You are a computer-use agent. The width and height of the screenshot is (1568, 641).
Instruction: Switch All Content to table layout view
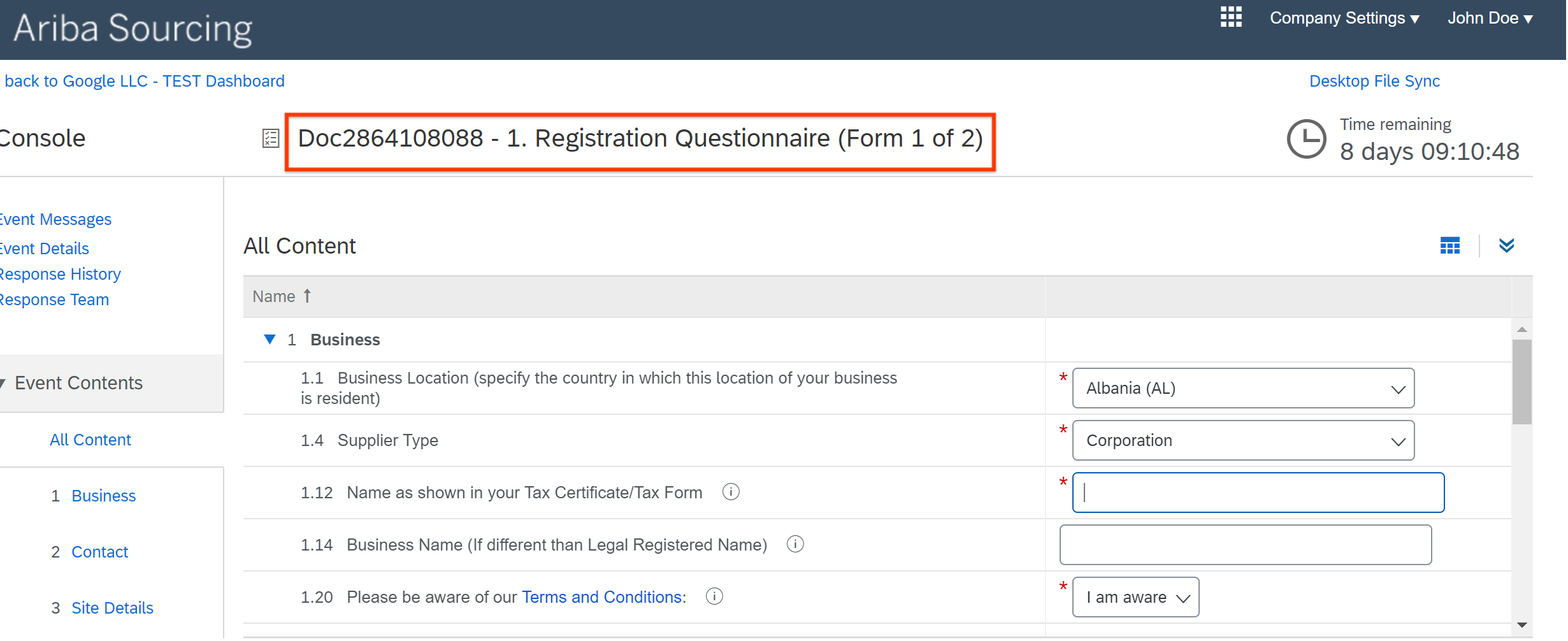point(1449,245)
